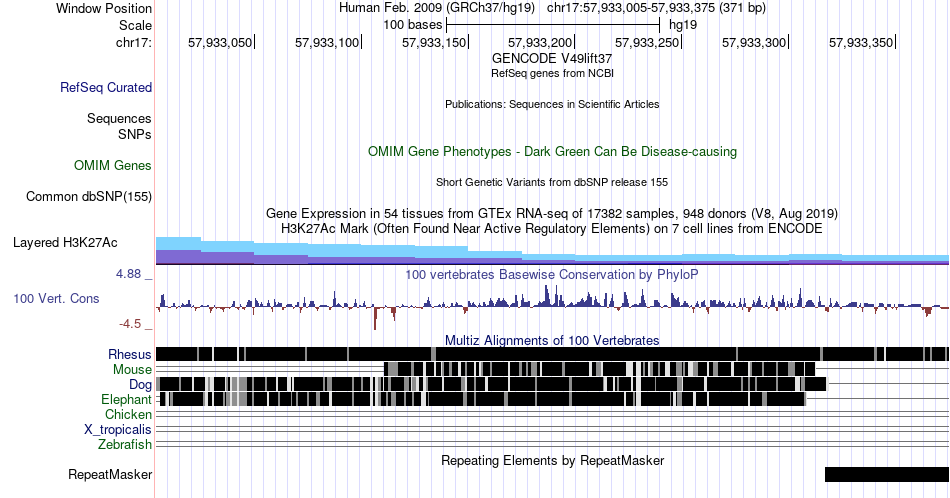
Task: Click the Dog alignment row label
Action: click(x=140, y=385)
